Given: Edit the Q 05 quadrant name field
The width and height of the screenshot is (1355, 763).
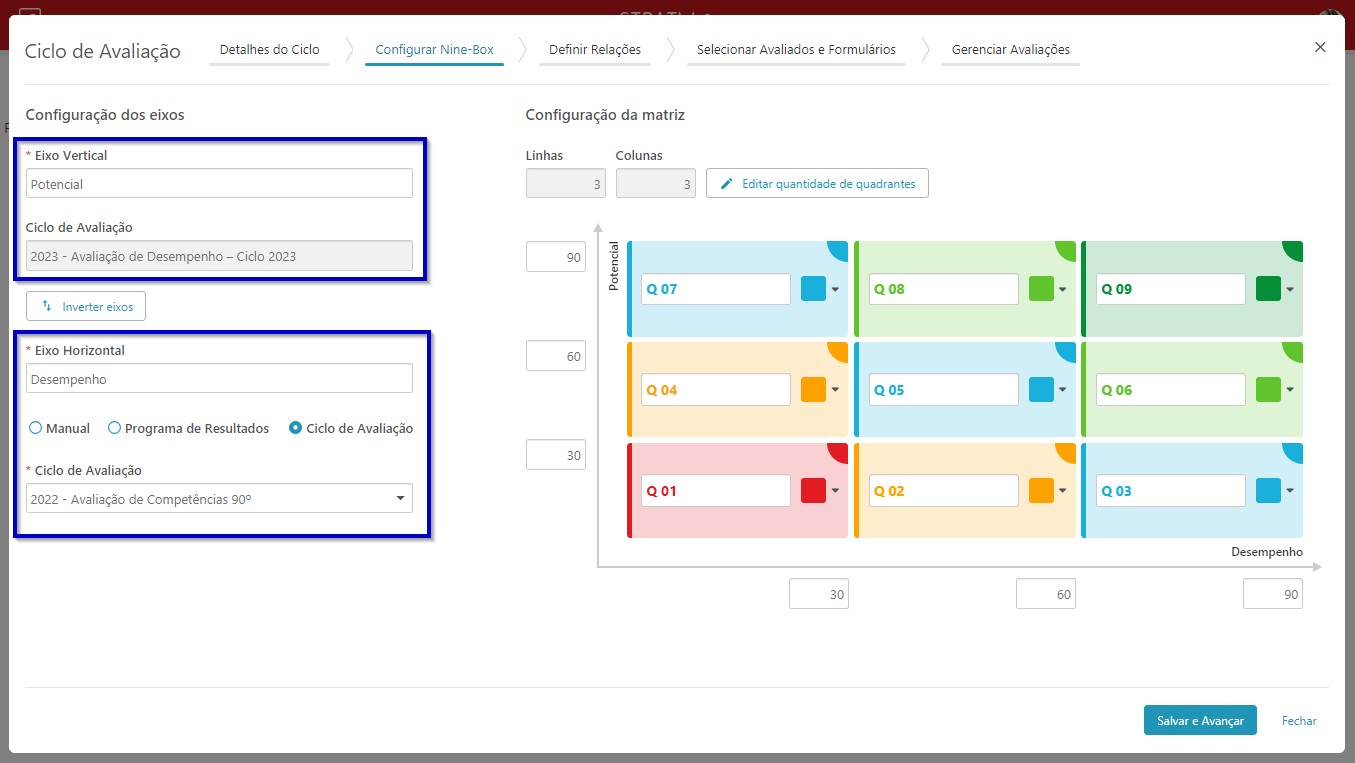Looking at the screenshot, I should [943, 390].
